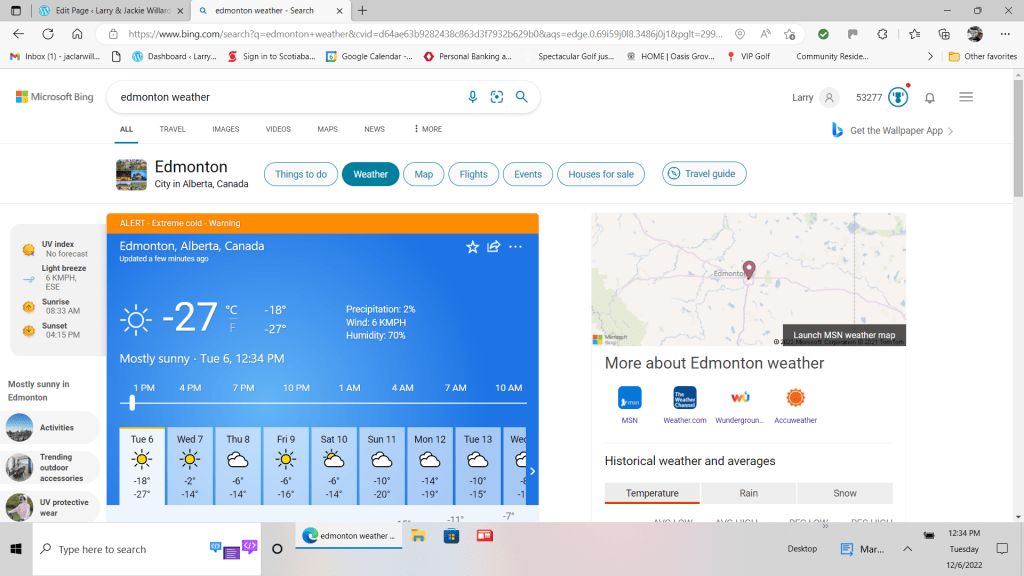
Task: Select the Rain historical tab
Action: click(748, 493)
